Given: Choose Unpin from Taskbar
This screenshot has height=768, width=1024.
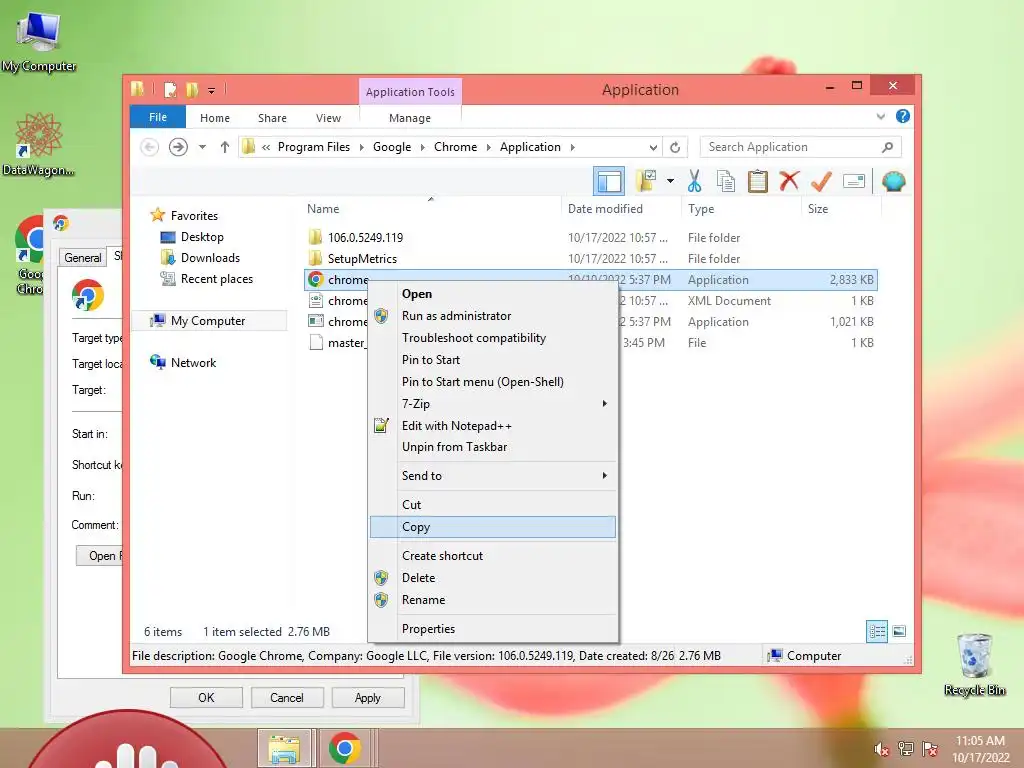Looking at the screenshot, I should [x=493, y=447].
